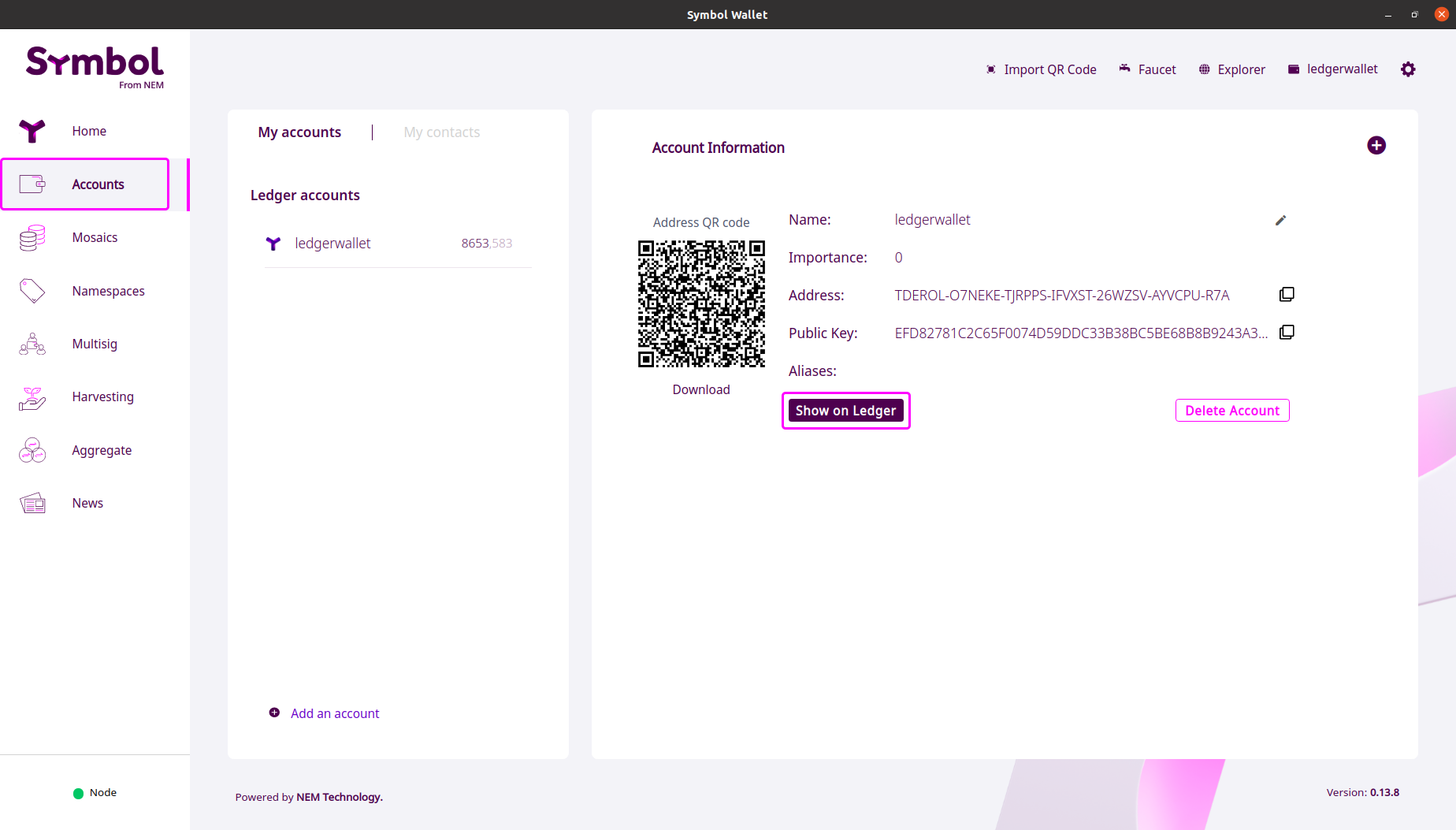This screenshot has width=1456, height=830.
Task: Switch to My accounts tab
Action: (299, 132)
